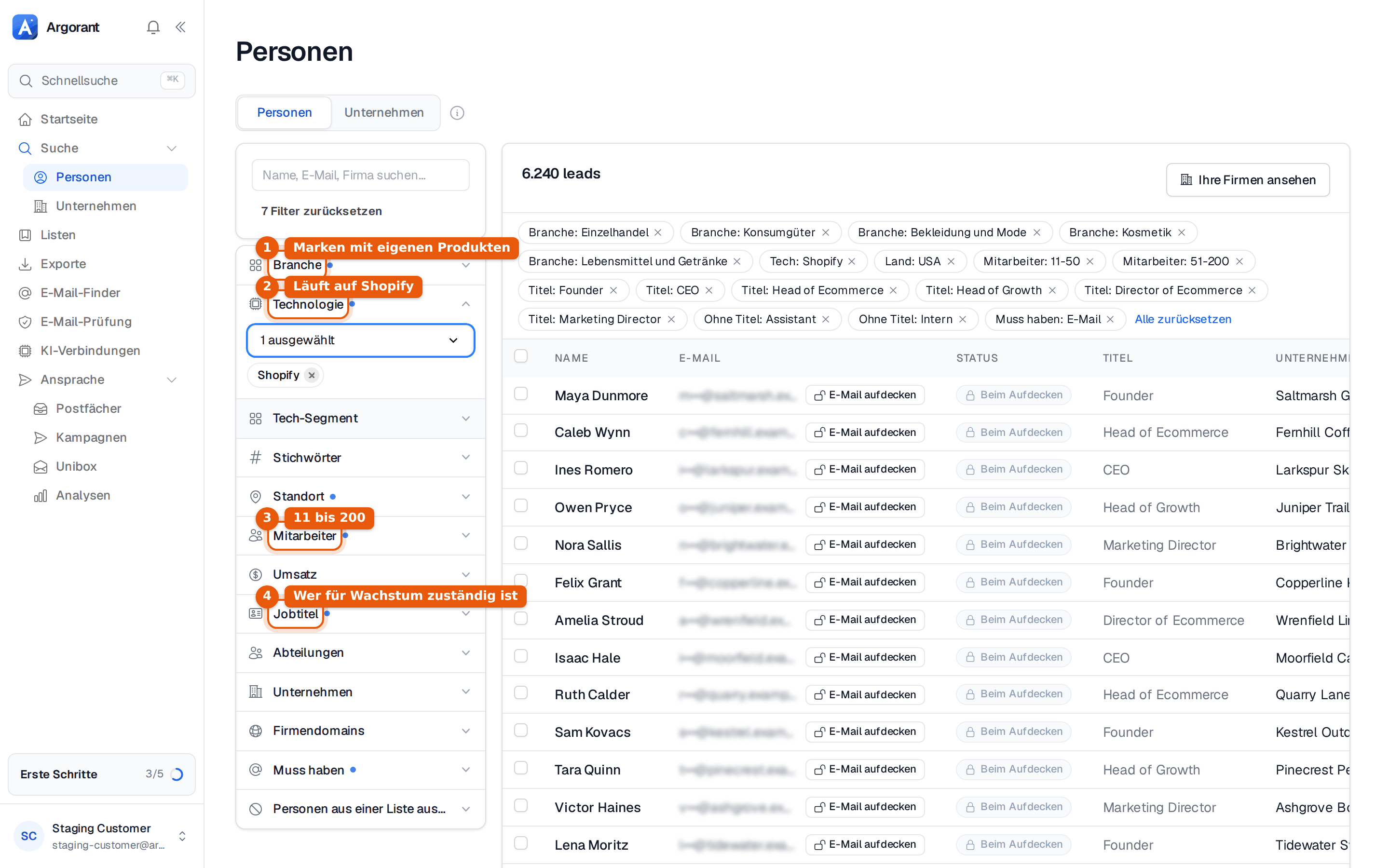Viewport: 1389px width, 868px height.
Task: Check the Maya Dunmore row
Action: coord(520,393)
